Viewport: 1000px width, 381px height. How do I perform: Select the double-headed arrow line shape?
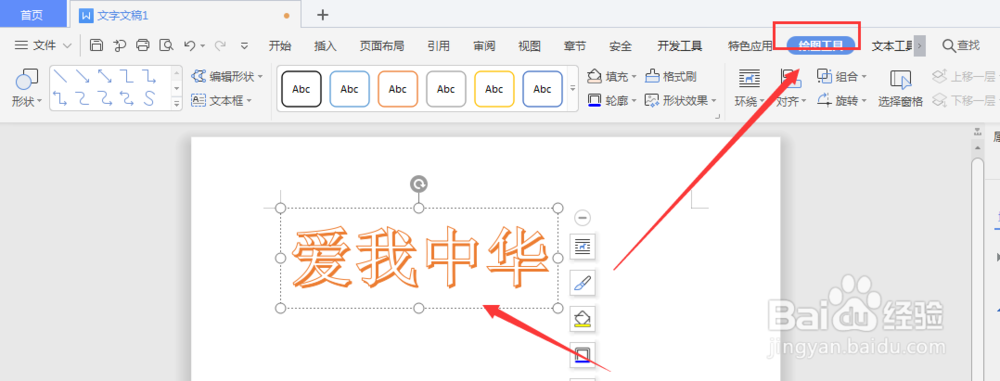coord(105,77)
